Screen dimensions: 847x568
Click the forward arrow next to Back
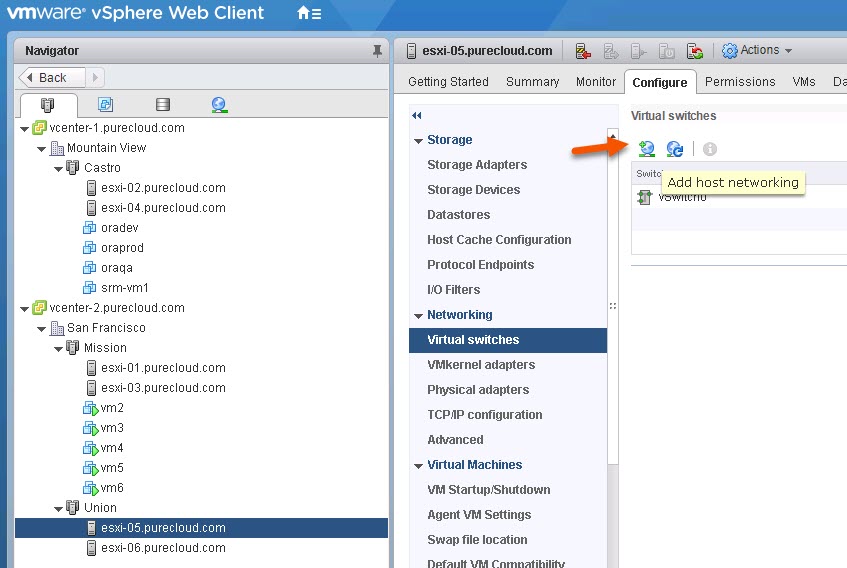(x=95, y=77)
